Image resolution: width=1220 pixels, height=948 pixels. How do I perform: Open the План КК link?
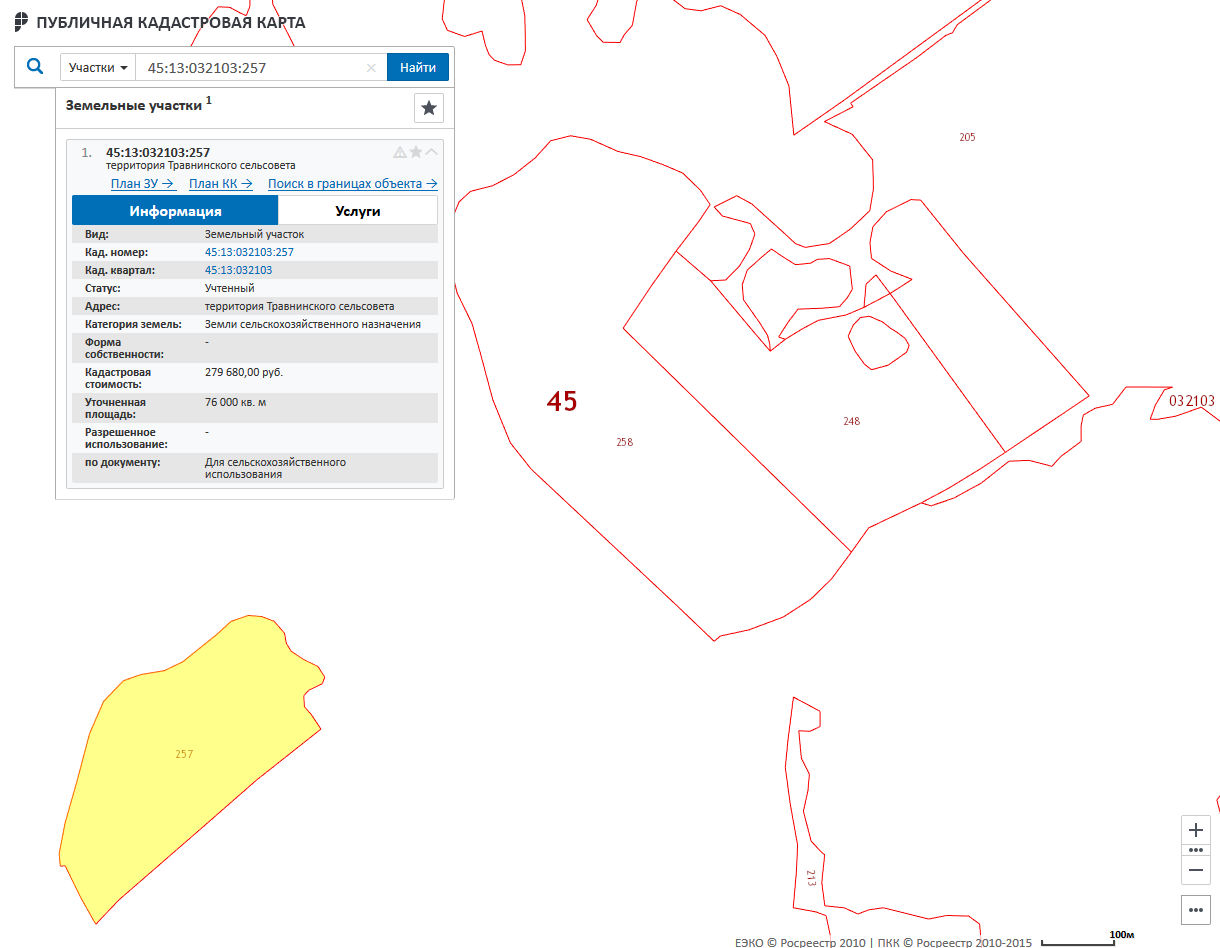point(220,184)
